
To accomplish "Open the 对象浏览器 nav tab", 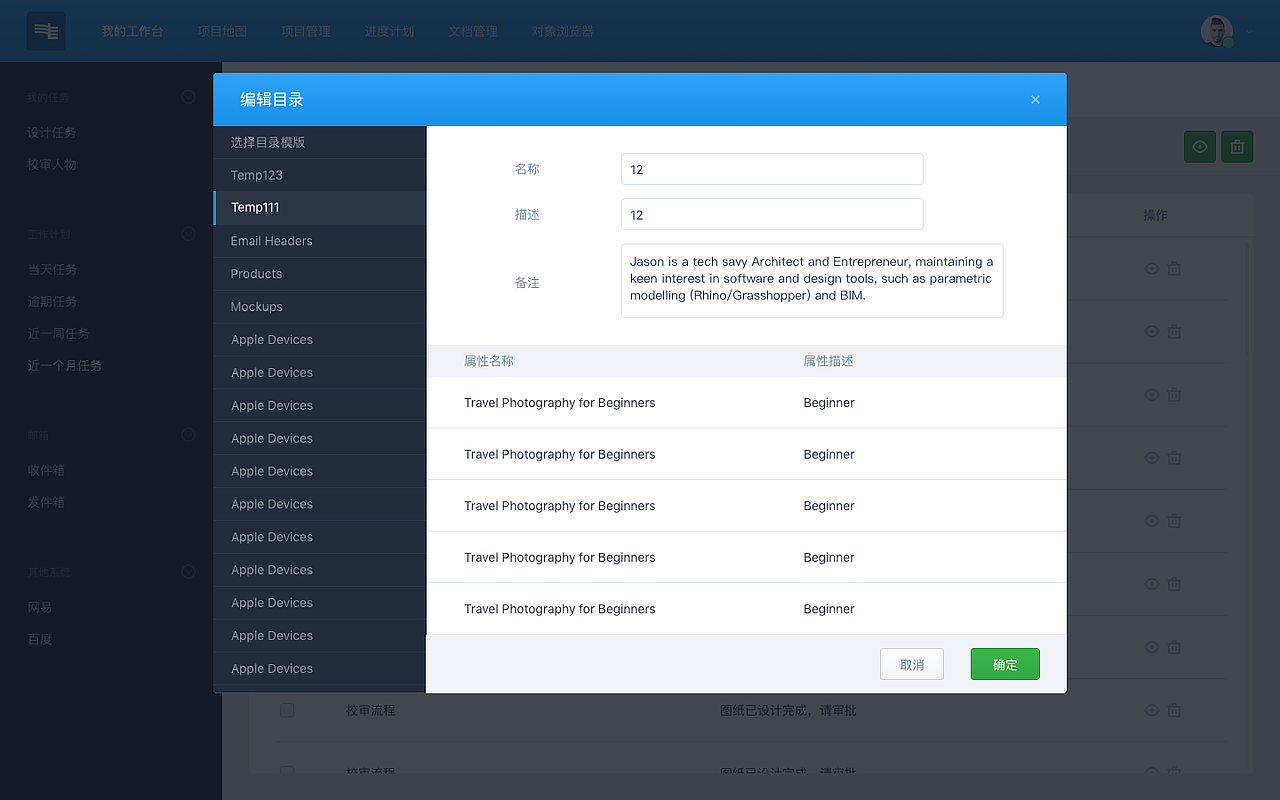I will (x=563, y=32).
